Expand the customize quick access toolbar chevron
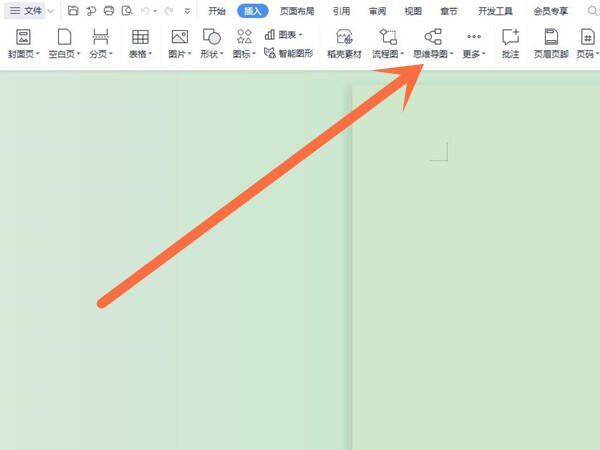Screen dimensions: 600x450 click(187, 11)
